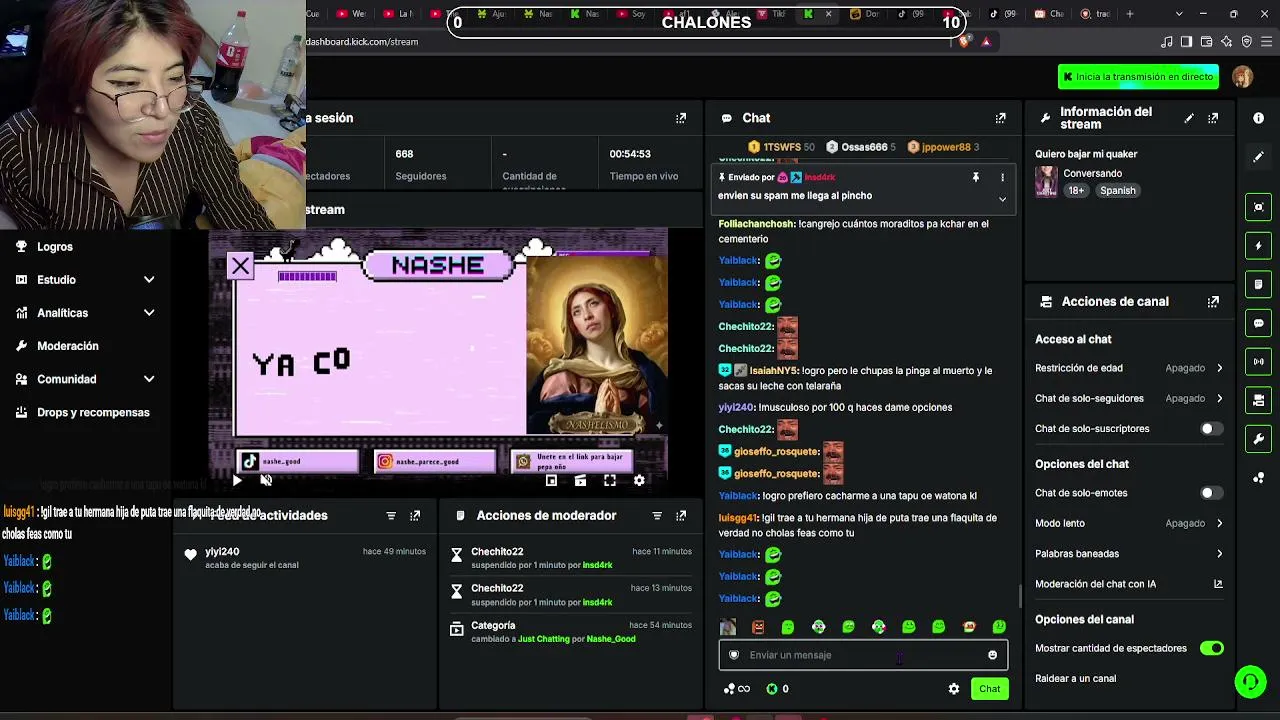Viewport: 1280px width, 720px height.
Task: Expand the pinned message chevron
Action: [x=1002, y=199]
